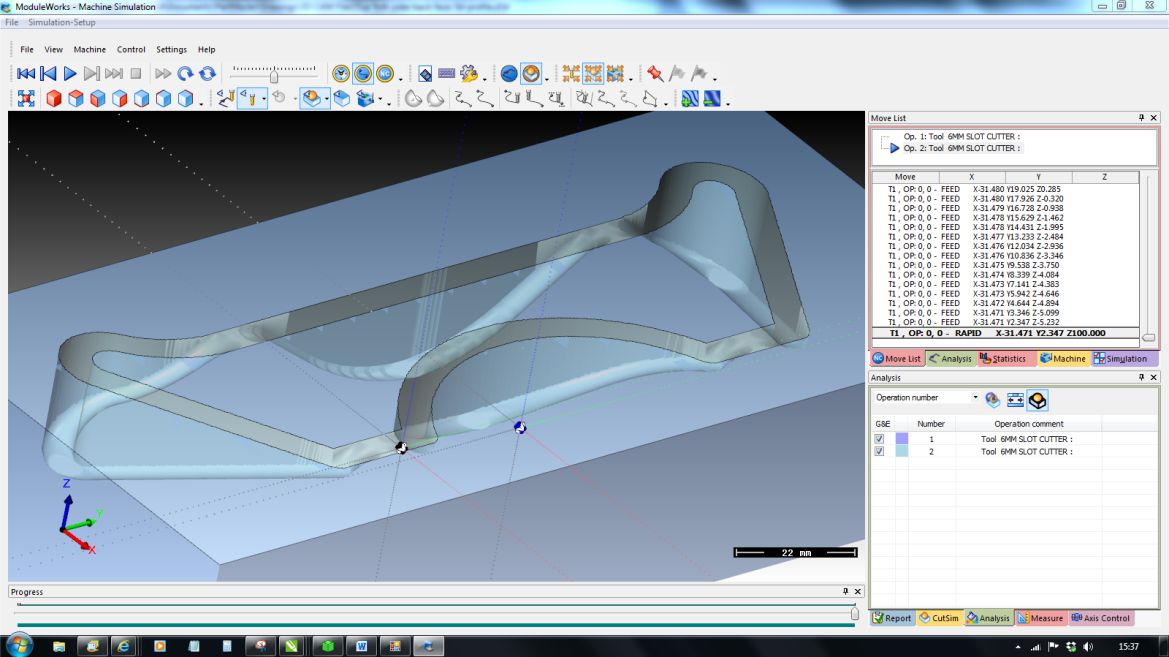Uncheck the G&E checkbox for operation 2
The height and width of the screenshot is (657, 1169).
pos(878,450)
